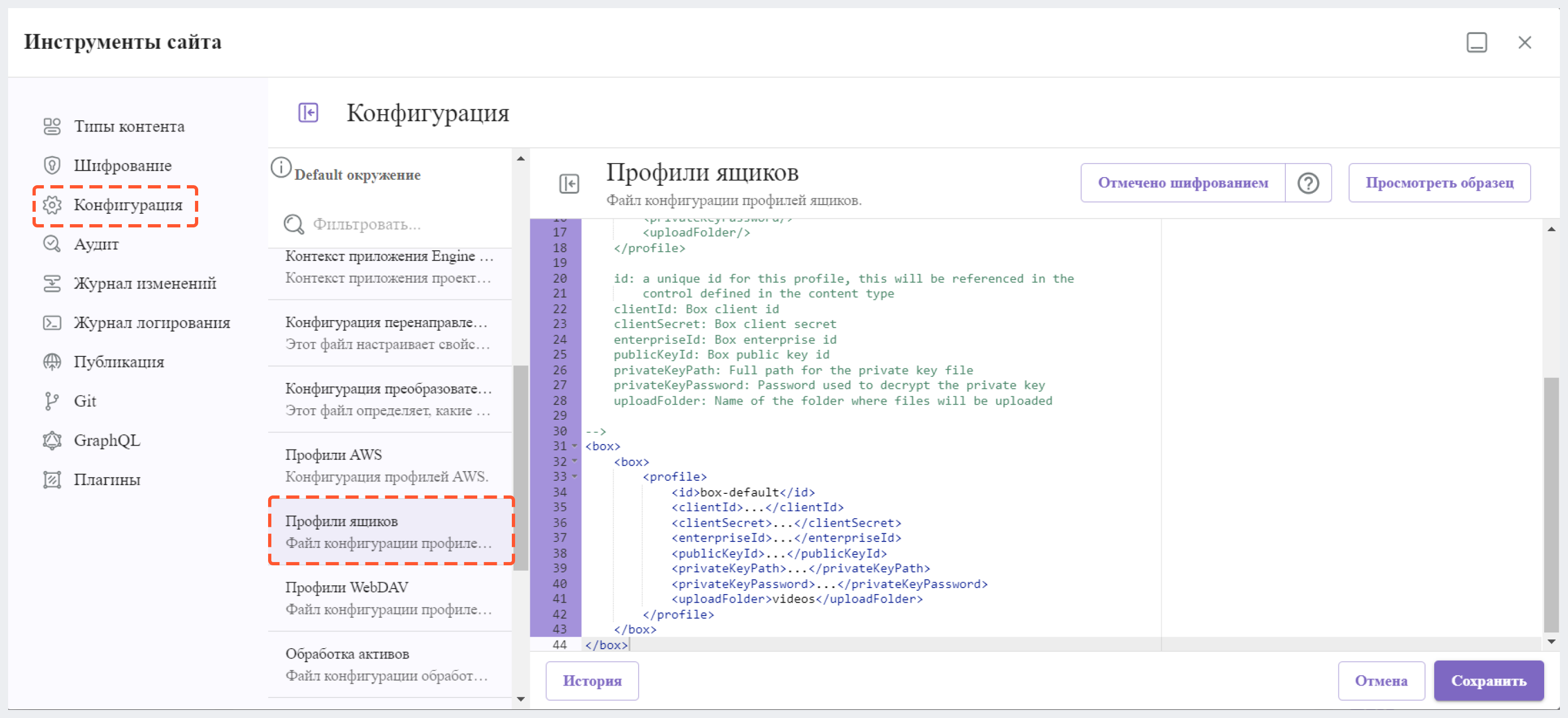The width and height of the screenshot is (1568, 718).
Task: Collapse code fold at line 33
Action: point(575,477)
